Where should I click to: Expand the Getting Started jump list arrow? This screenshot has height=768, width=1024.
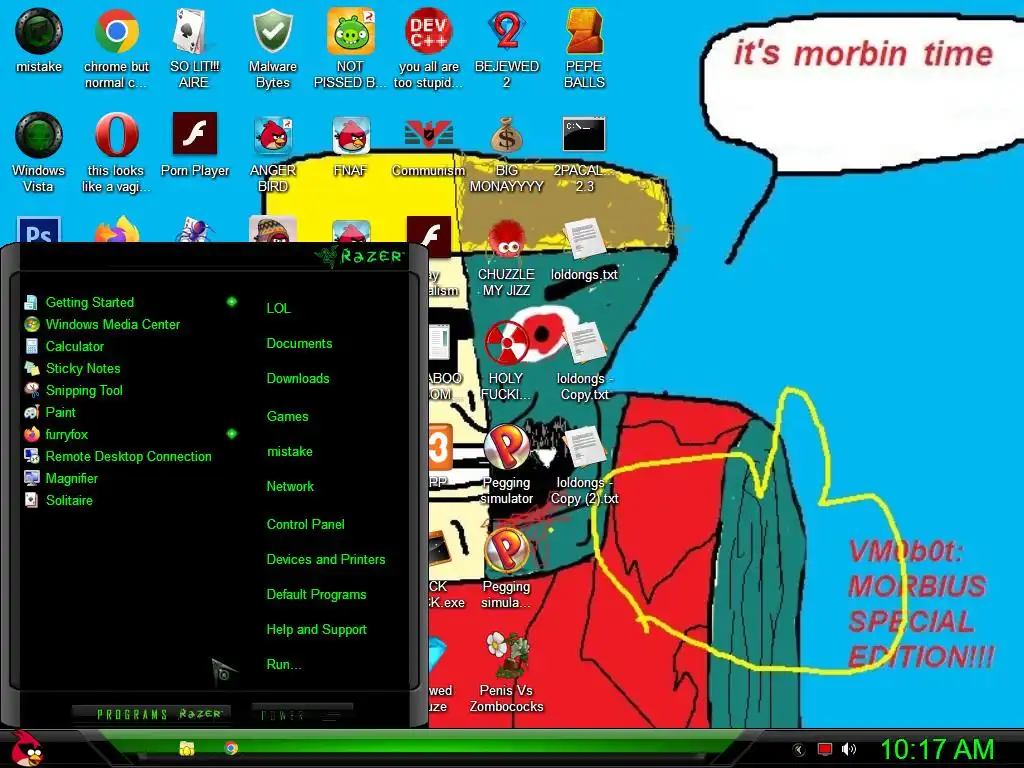pyautogui.click(x=231, y=302)
